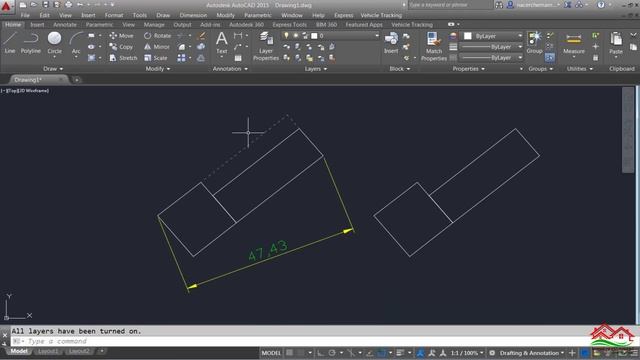Select the 47.43 dimension text

click(268, 251)
